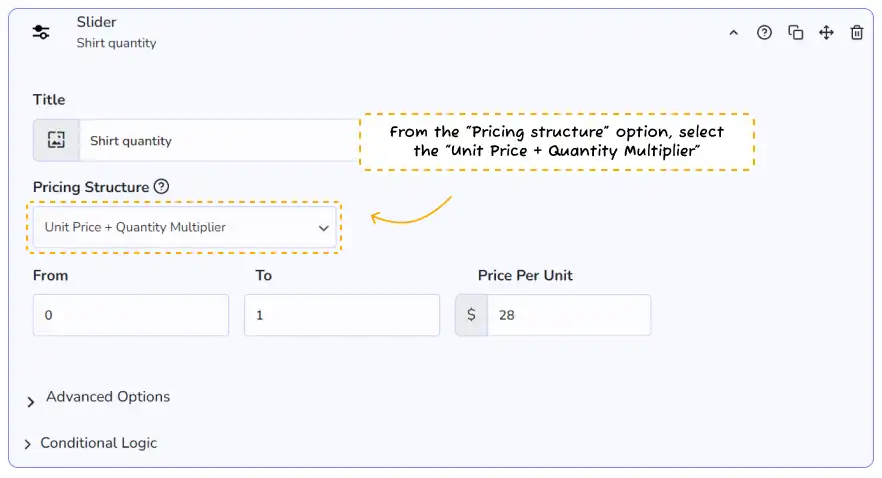
Task: Show the Pricing Structure help tooltip
Action: pos(162,187)
